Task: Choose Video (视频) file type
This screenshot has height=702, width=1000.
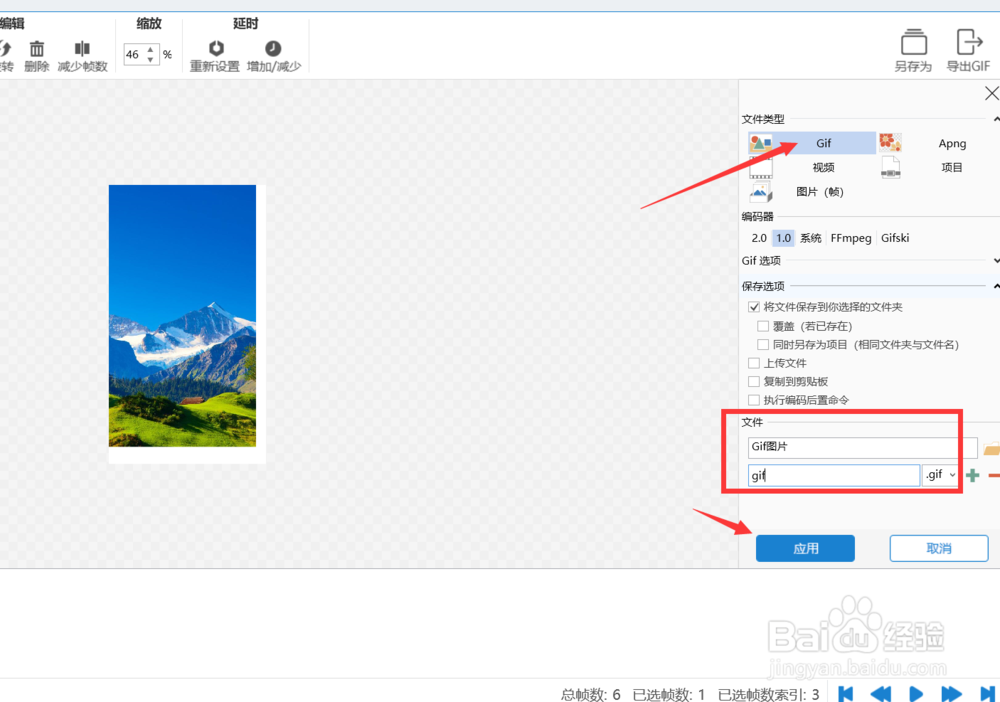Action: tap(812, 167)
